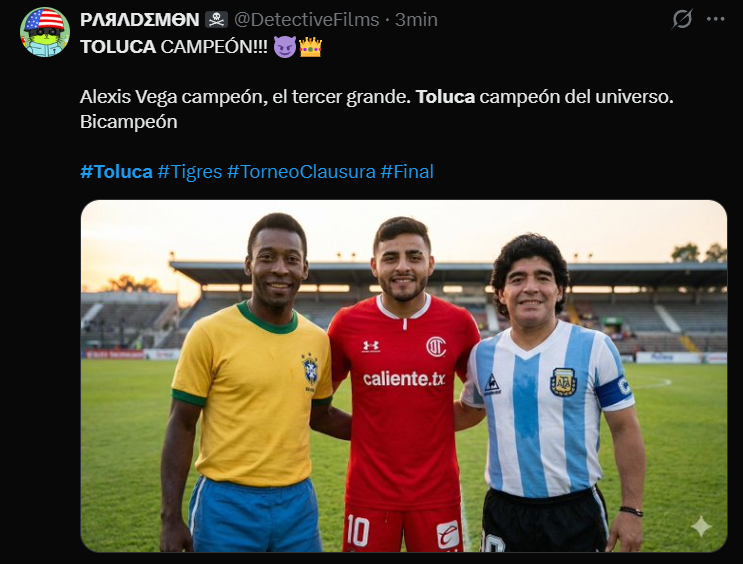Click the pirate flag emoji beside username
743x564 pixels.
[x=216, y=20]
